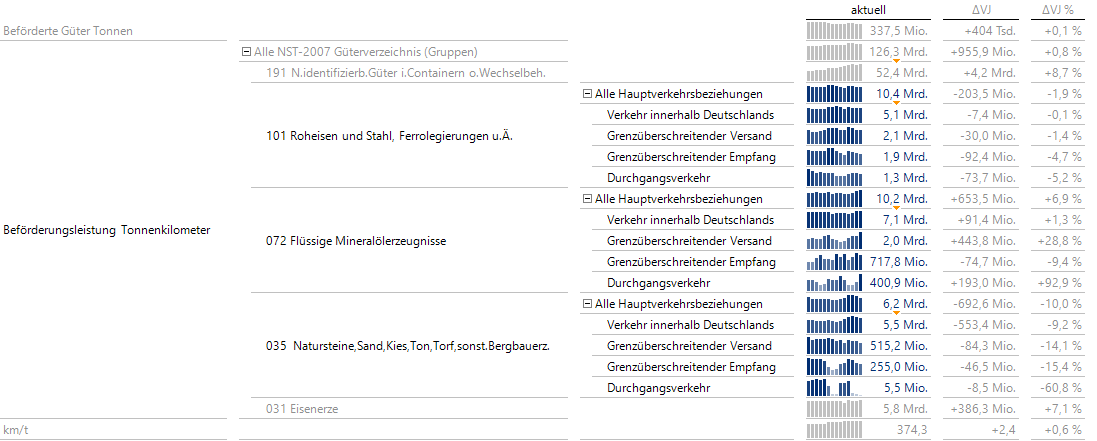Click the sparkline beside 717,8 Mio.
The width and height of the screenshot is (1097, 441).
point(834,262)
